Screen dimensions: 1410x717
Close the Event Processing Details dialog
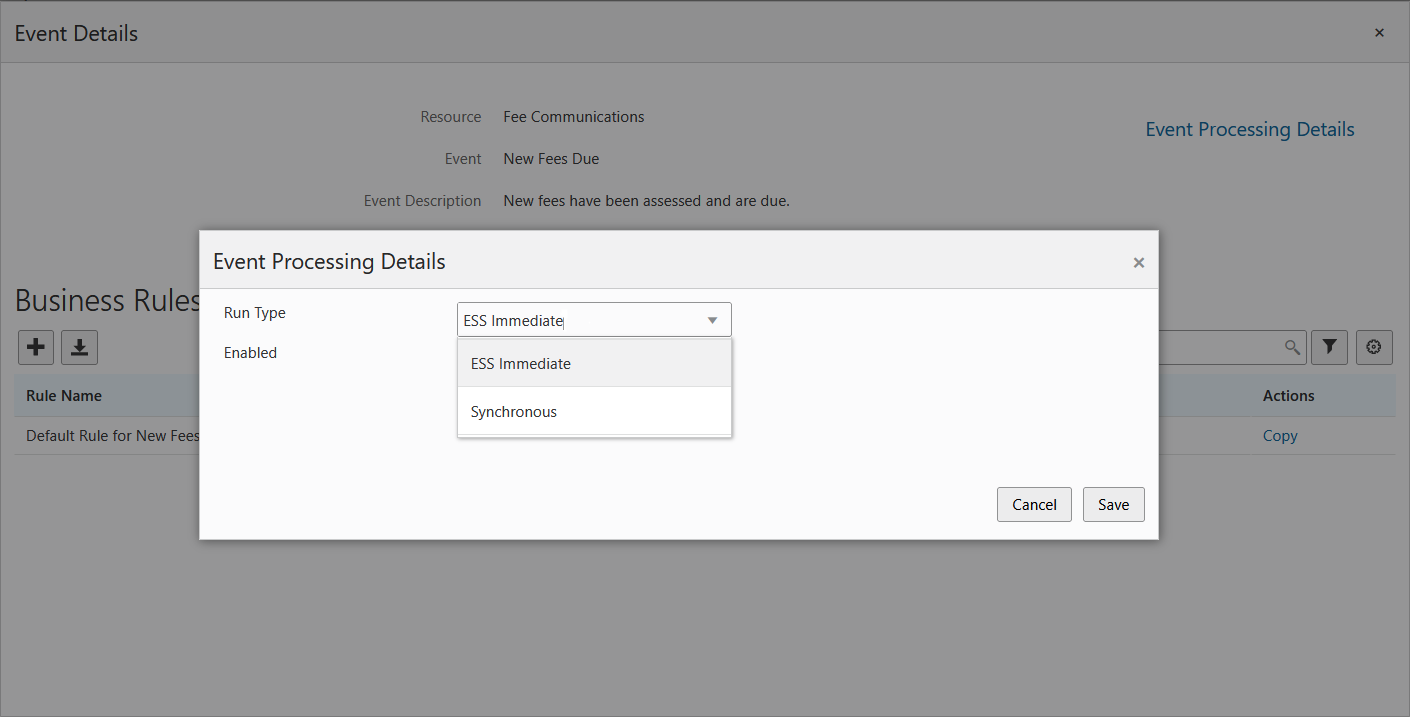(1138, 262)
